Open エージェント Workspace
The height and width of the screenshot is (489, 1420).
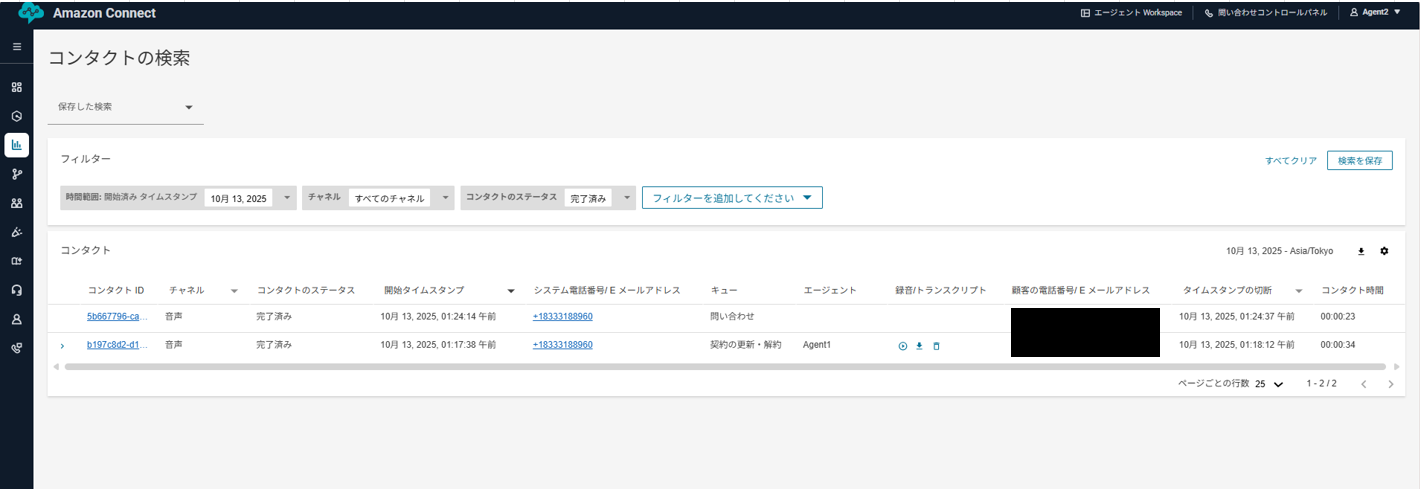1131,13
